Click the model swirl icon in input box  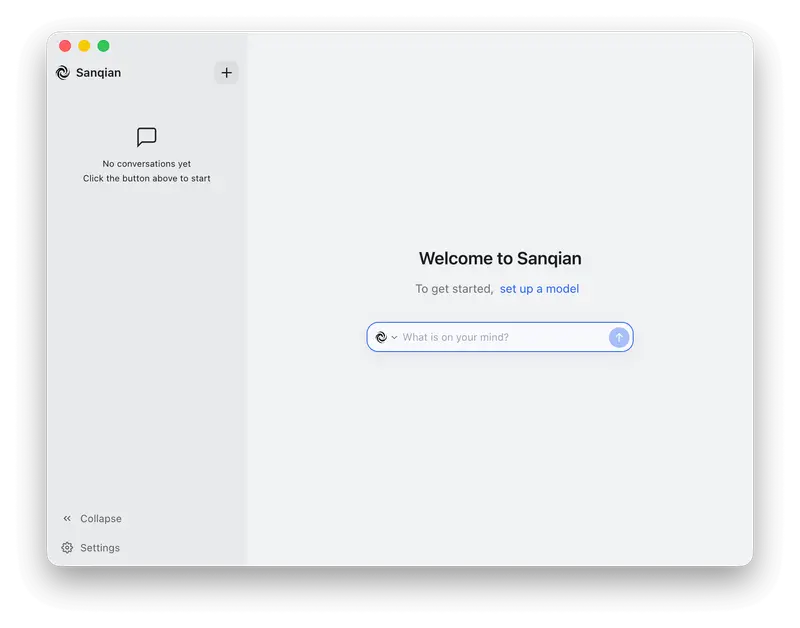381,338
